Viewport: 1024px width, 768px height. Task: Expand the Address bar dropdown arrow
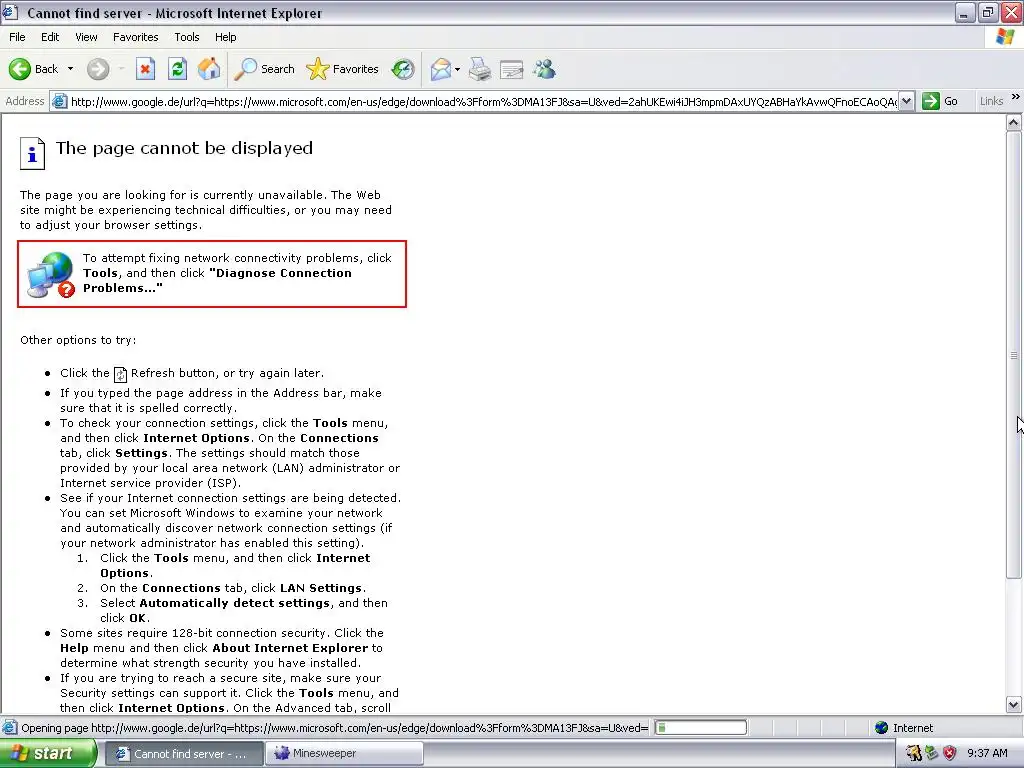[906, 101]
